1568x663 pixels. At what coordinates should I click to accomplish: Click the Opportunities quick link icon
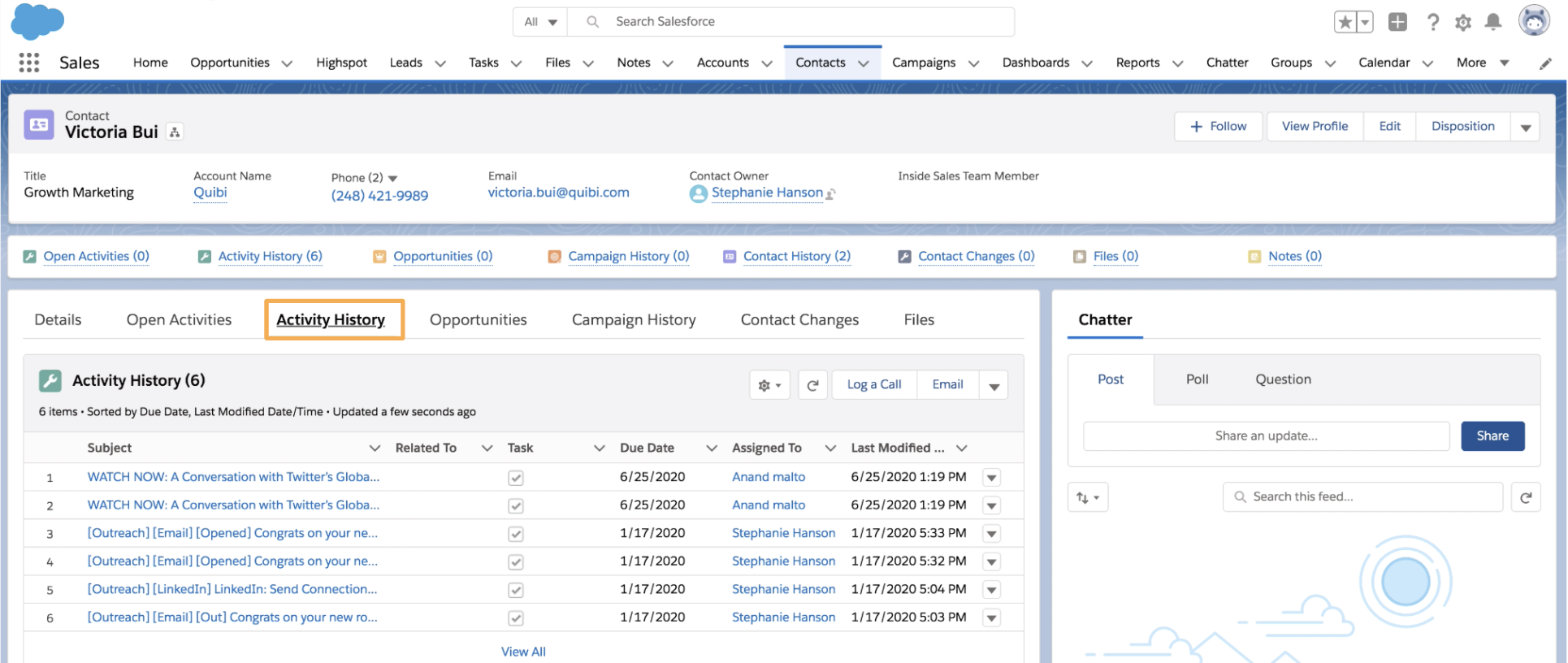click(x=379, y=257)
